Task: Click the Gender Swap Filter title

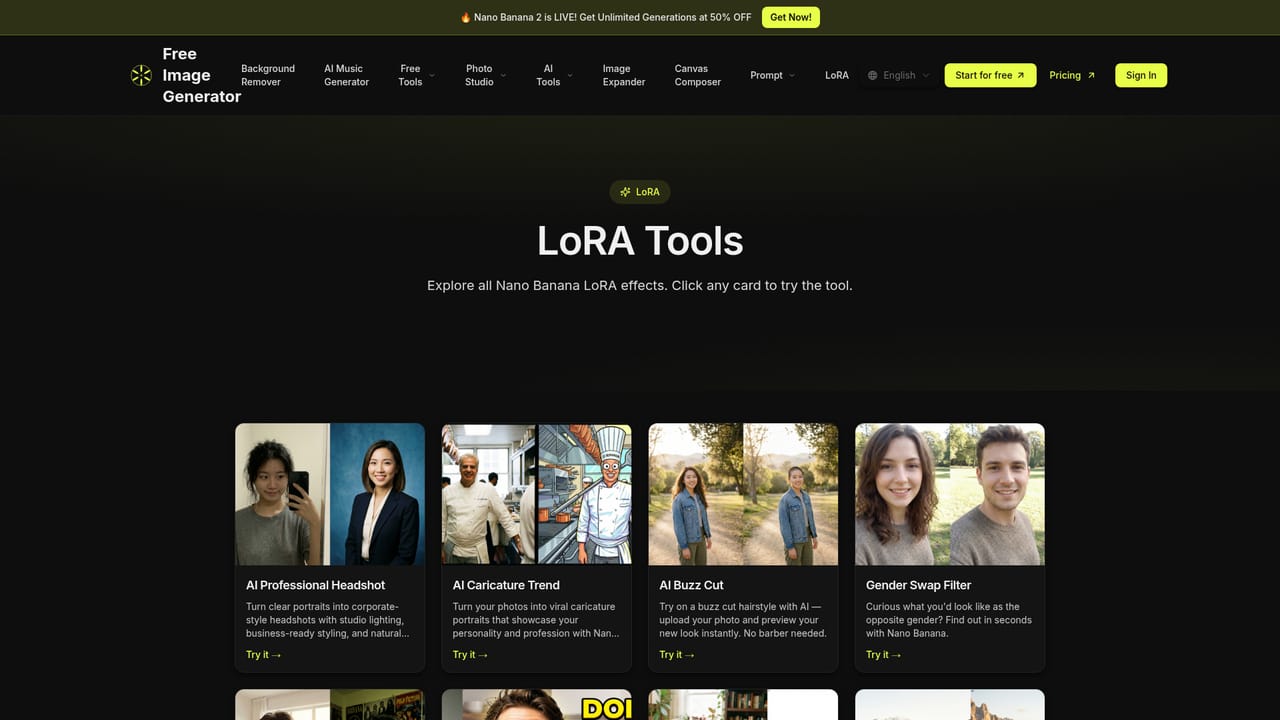Action: click(x=919, y=585)
